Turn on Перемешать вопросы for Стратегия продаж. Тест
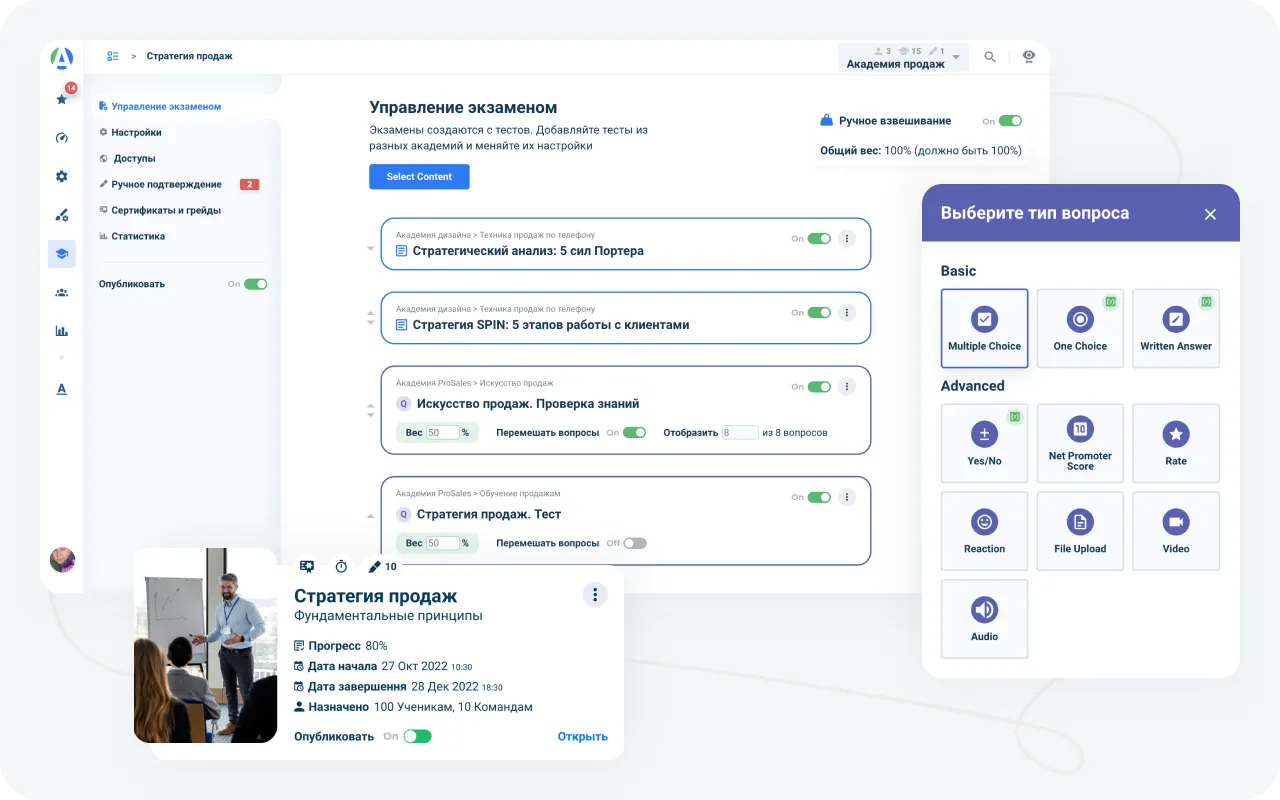Viewport: 1280px width, 800px height. pos(635,543)
